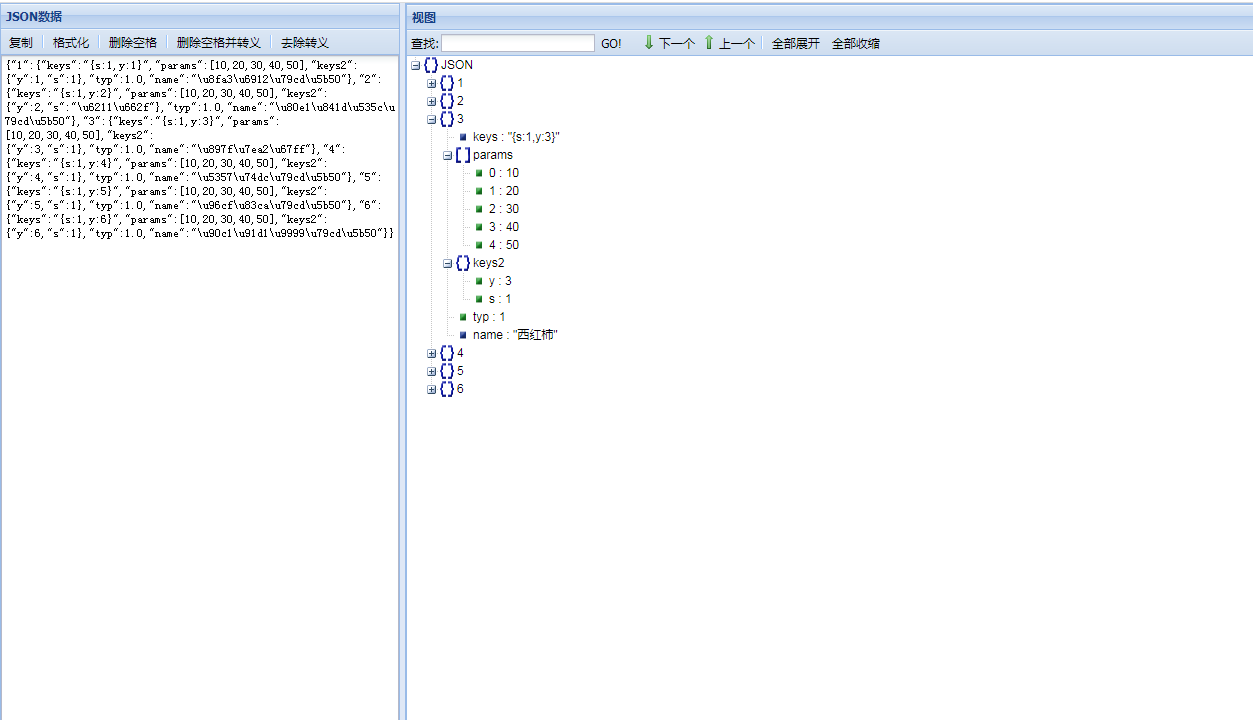Click the braces icon next to keys2 node

(461, 263)
